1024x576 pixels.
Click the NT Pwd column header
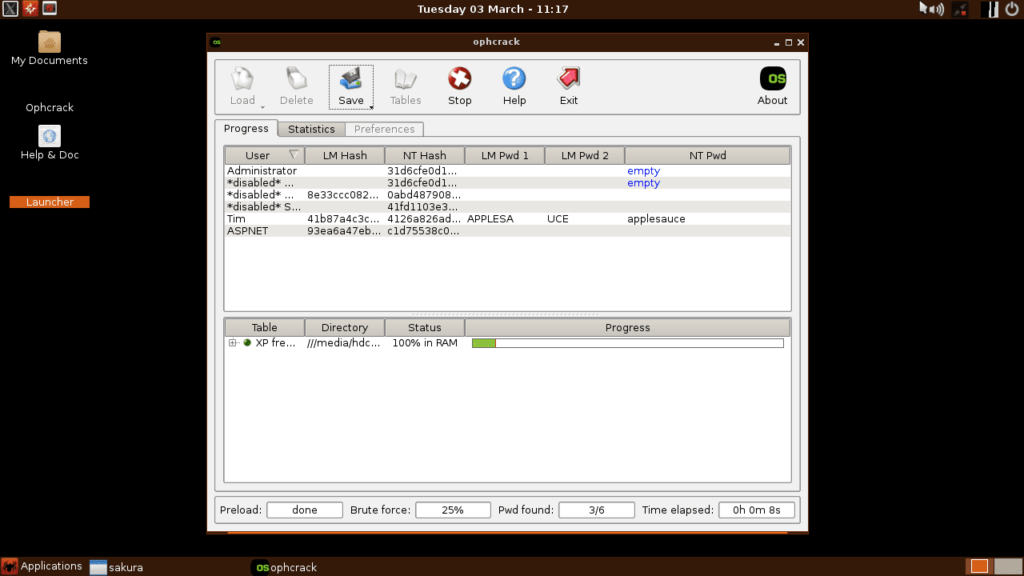pos(707,155)
